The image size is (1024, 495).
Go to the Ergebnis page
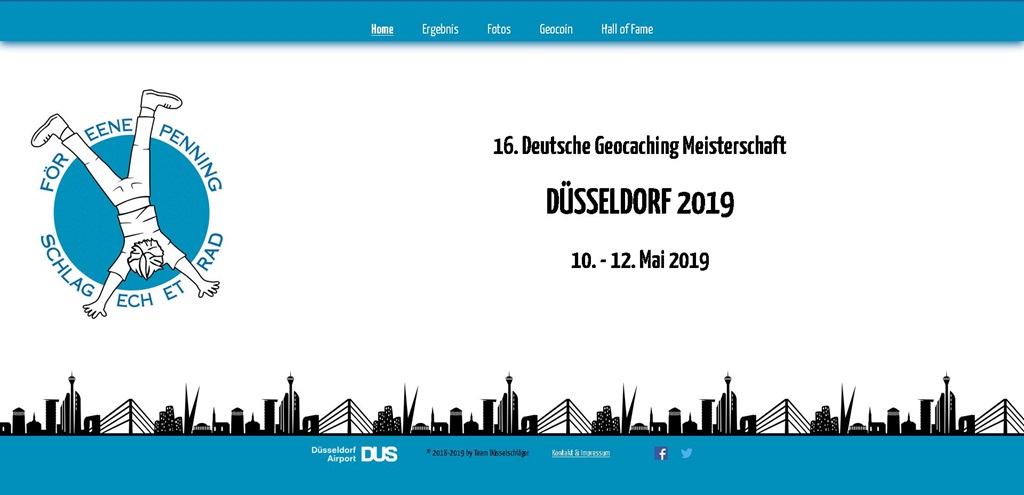tap(440, 29)
